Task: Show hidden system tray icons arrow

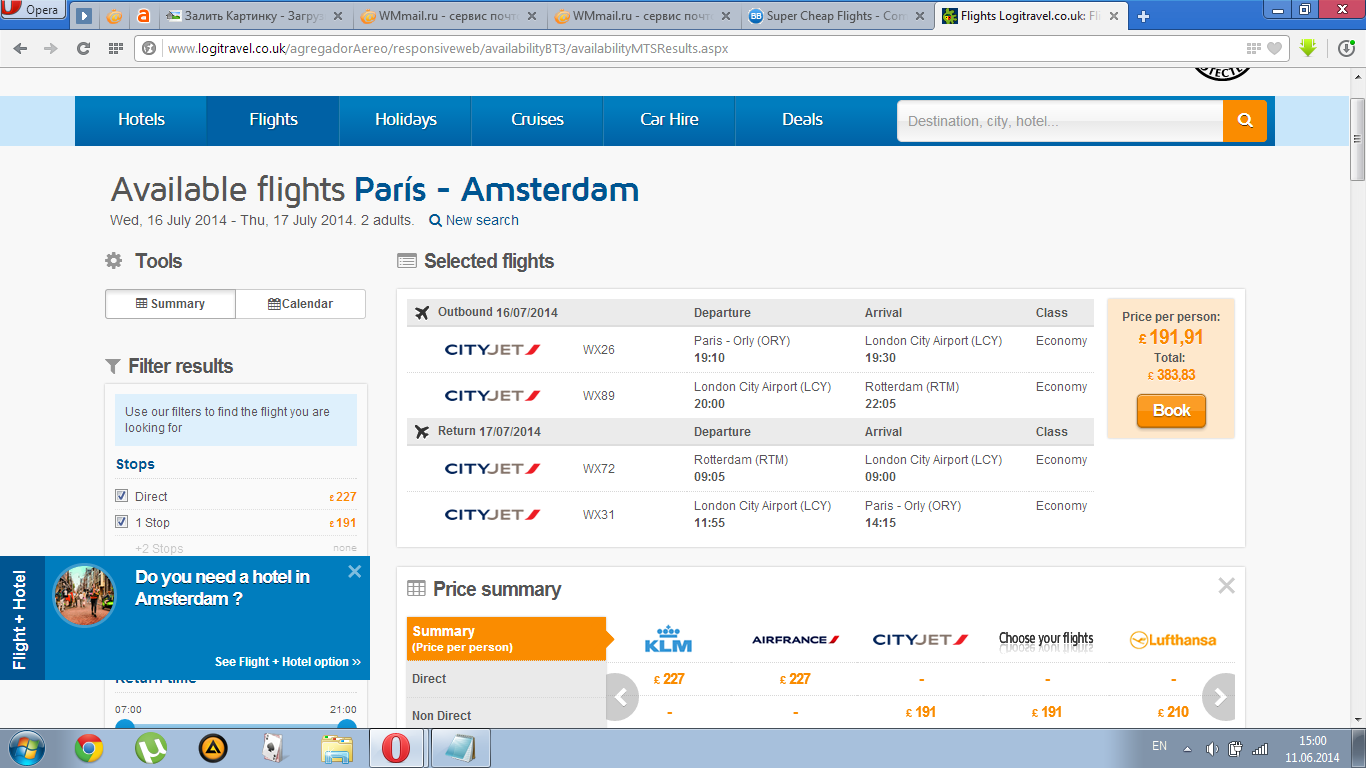Action: [1187, 748]
